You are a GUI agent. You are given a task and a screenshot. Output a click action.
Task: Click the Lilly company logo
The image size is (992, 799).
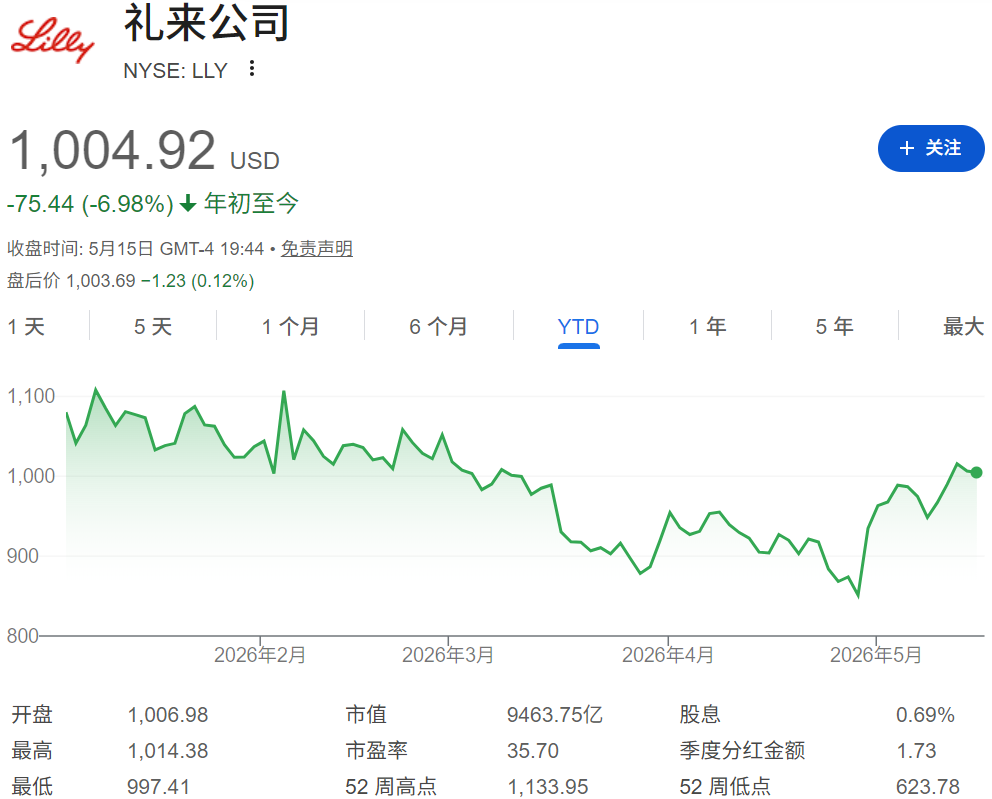click(53, 40)
